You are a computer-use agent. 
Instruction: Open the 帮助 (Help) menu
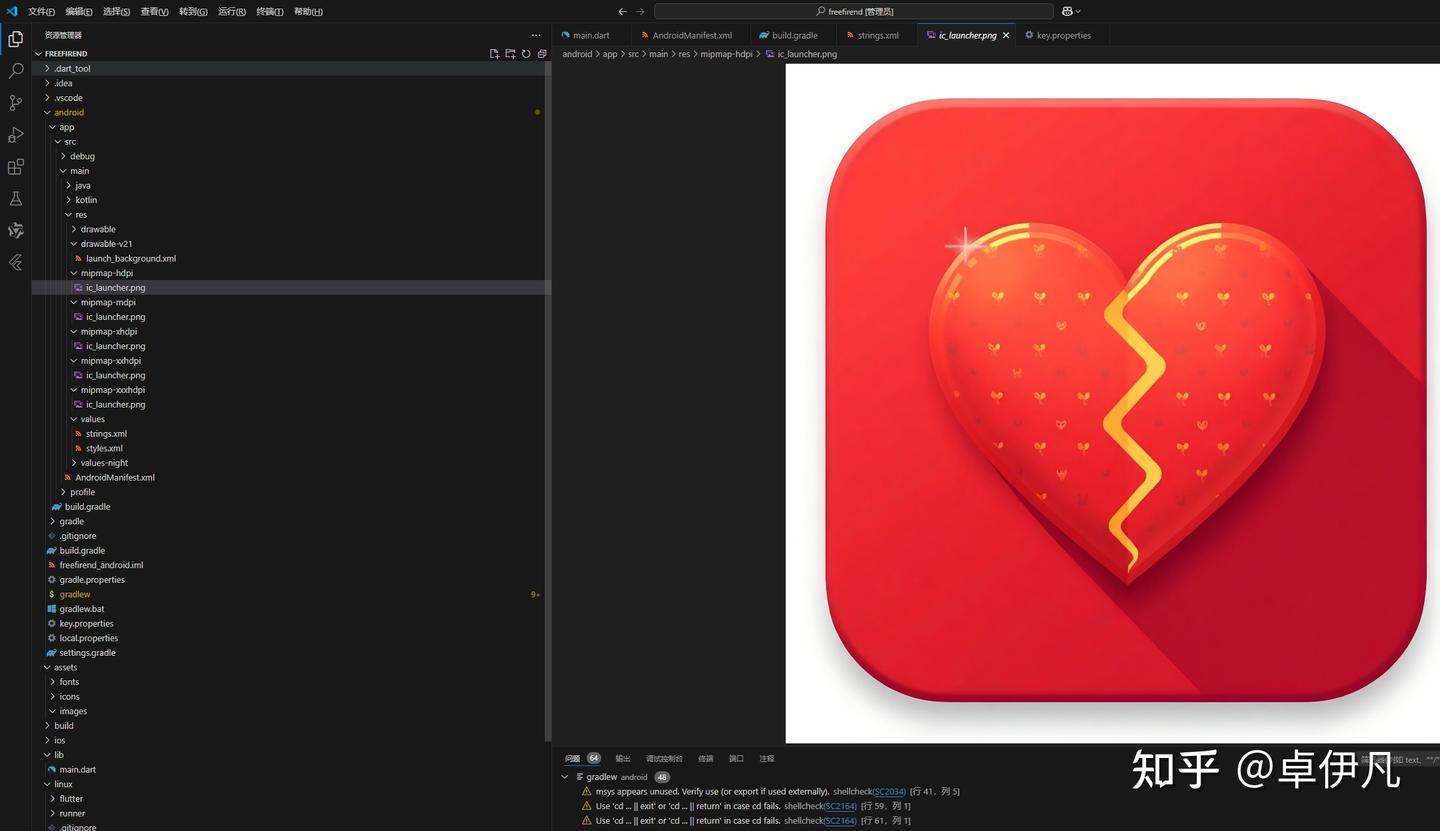308,12
